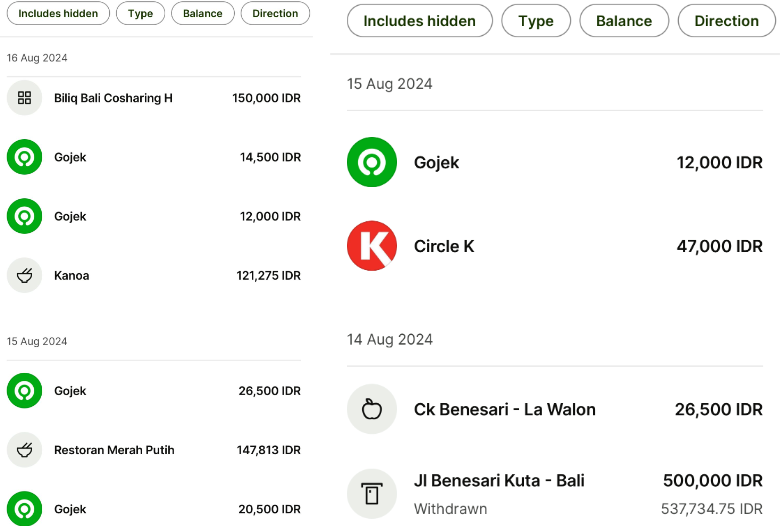781x526 pixels.
Task: Open Gojek 20,500 IDR transaction row
Action: 154,509
